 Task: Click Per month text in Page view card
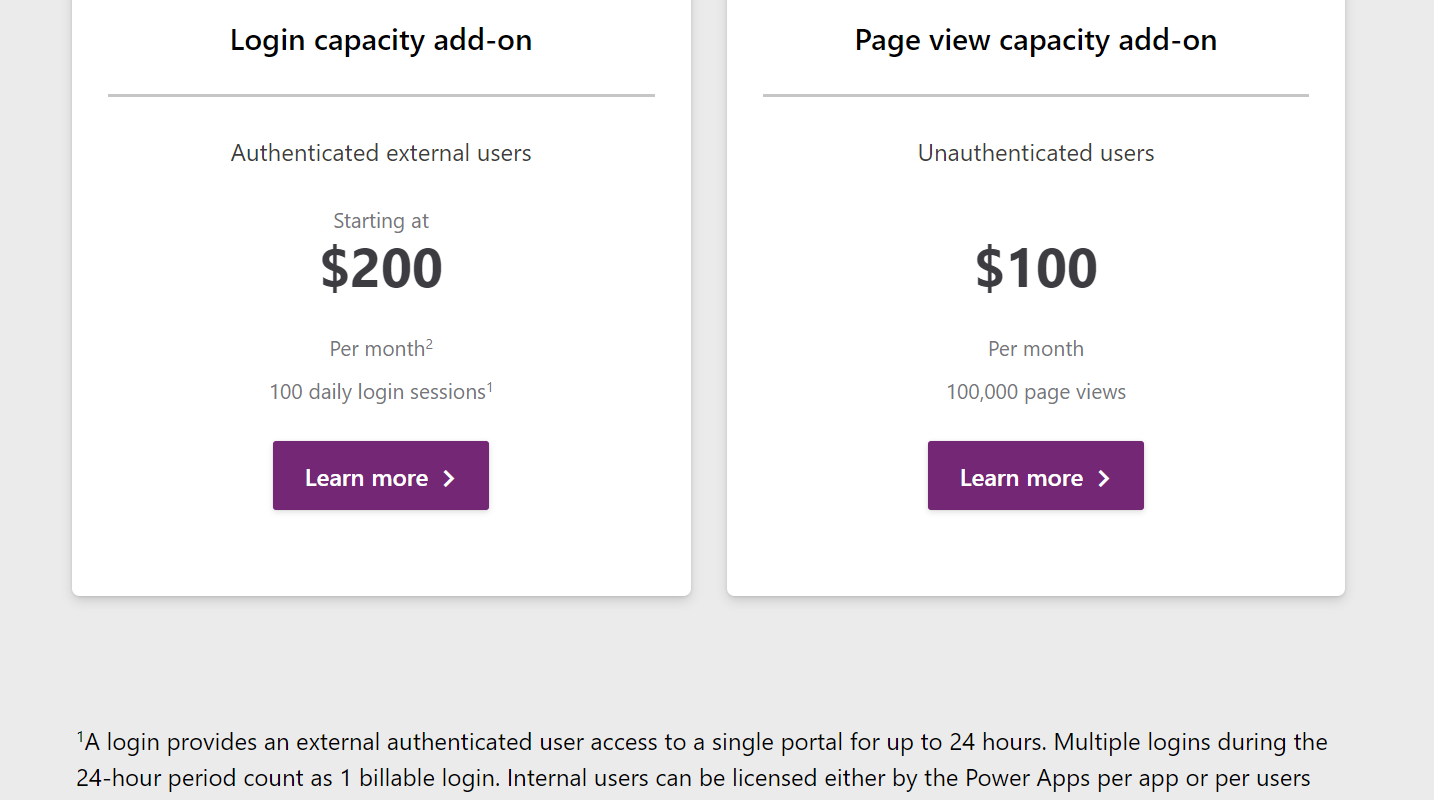click(x=1036, y=349)
